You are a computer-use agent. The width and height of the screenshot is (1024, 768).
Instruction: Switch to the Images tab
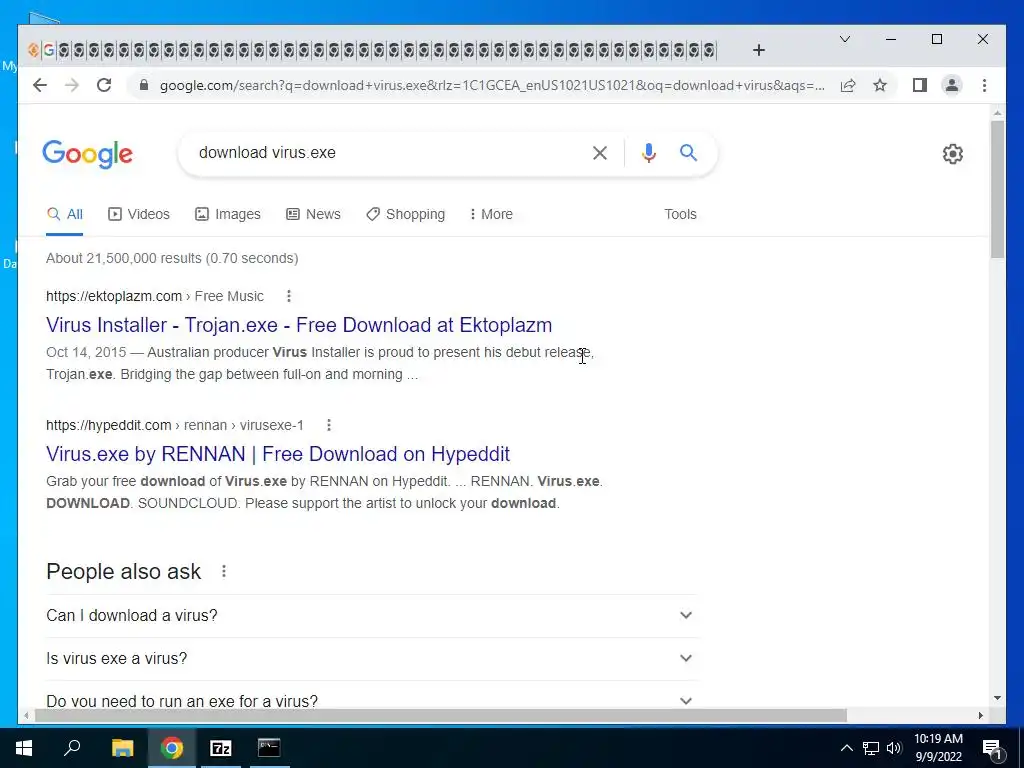228,214
